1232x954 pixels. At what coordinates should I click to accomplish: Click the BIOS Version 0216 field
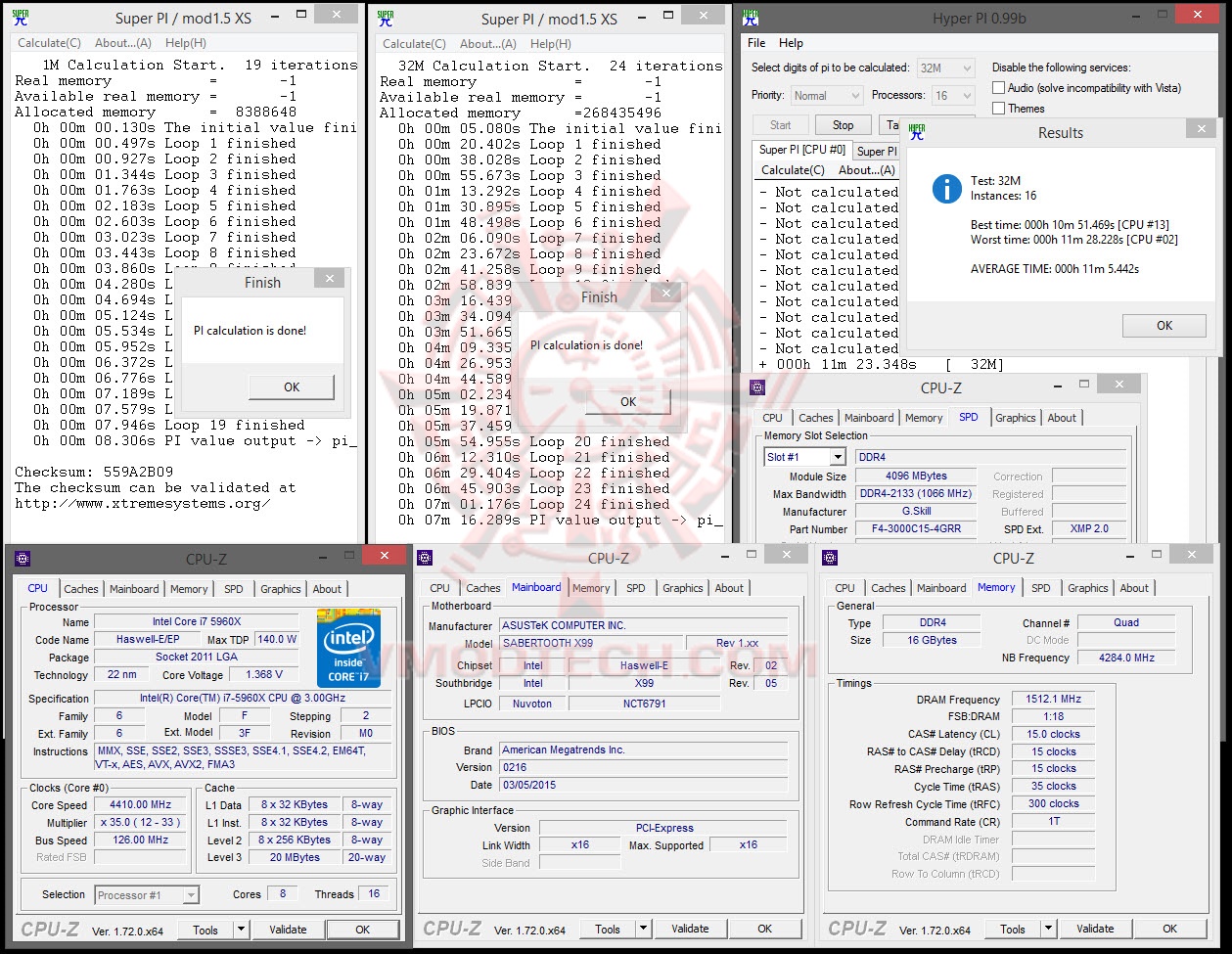pos(643,767)
